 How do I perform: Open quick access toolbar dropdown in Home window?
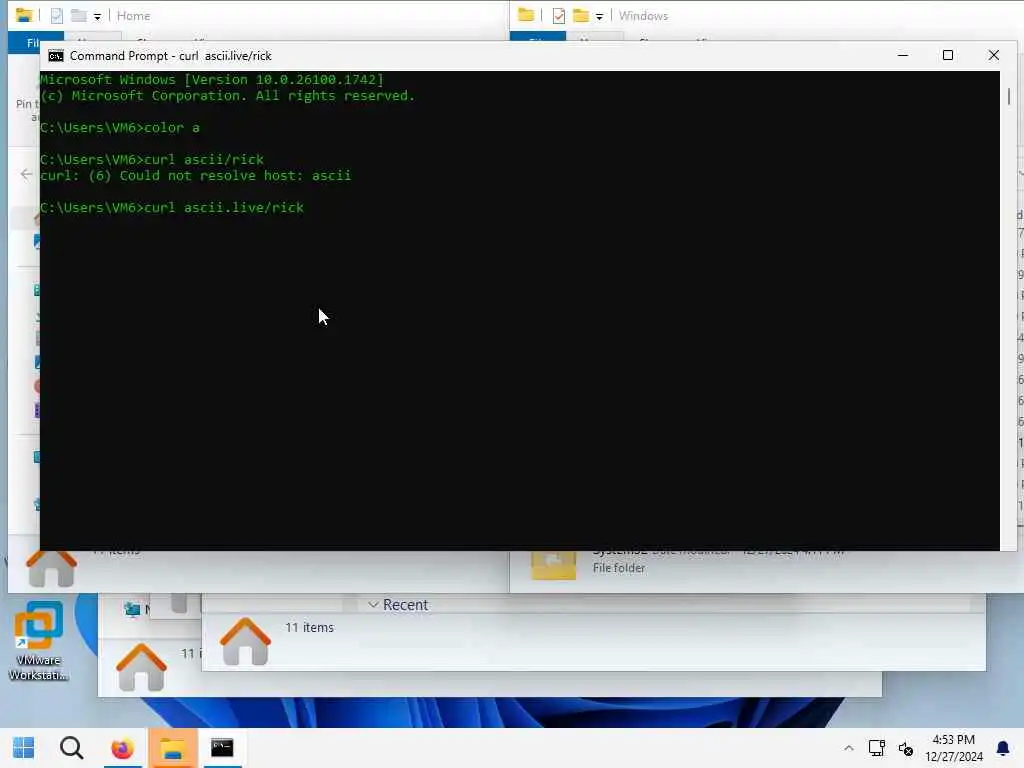[x=97, y=17]
